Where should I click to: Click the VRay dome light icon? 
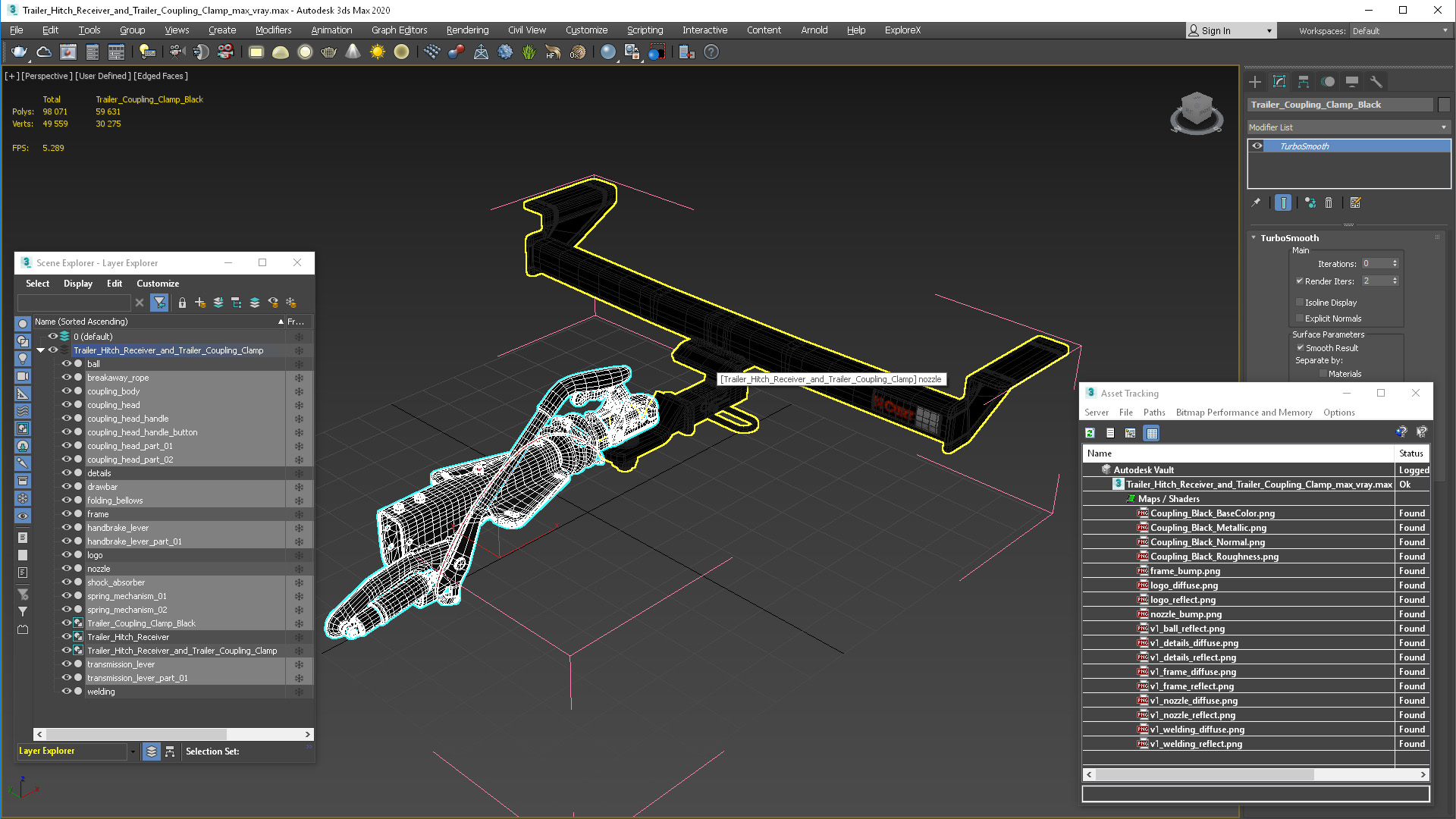280,52
